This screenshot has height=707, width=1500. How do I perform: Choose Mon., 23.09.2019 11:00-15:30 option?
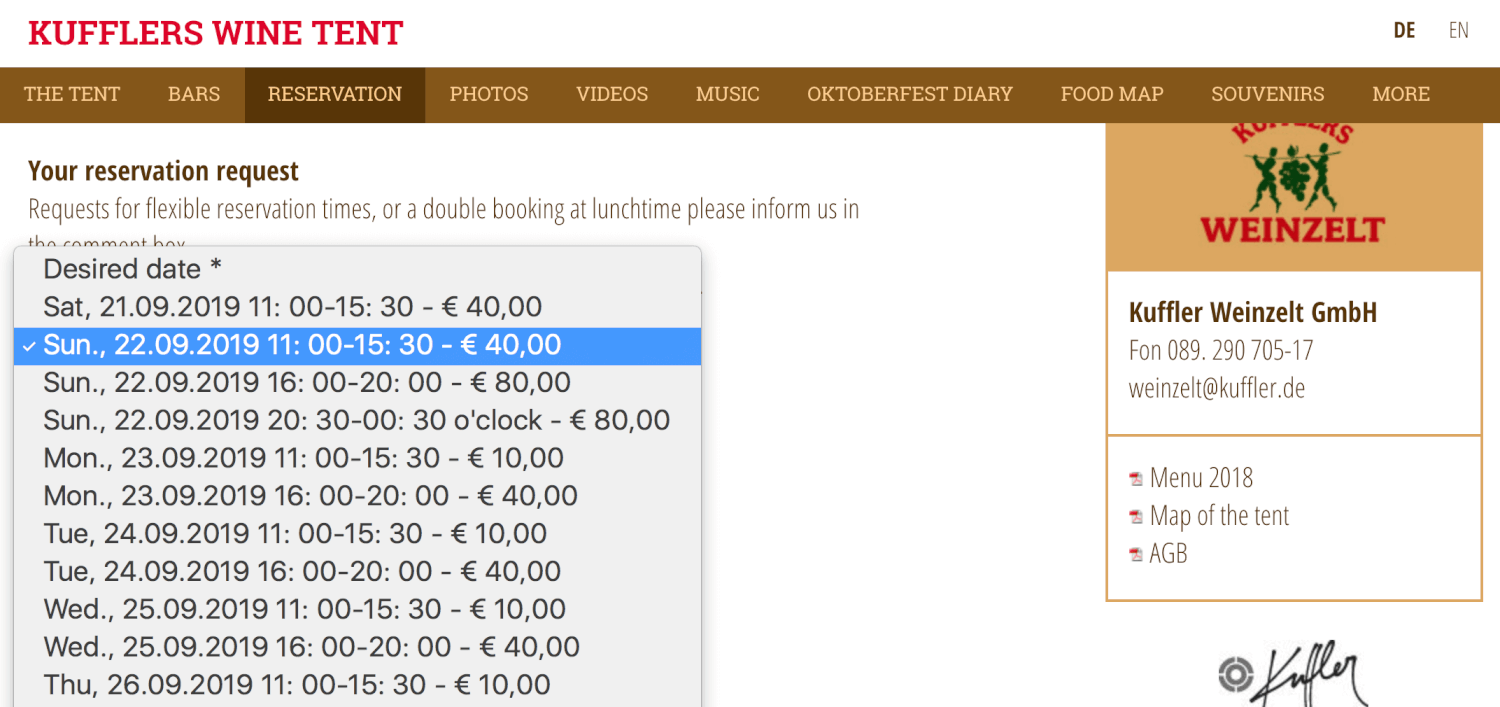(x=357, y=459)
